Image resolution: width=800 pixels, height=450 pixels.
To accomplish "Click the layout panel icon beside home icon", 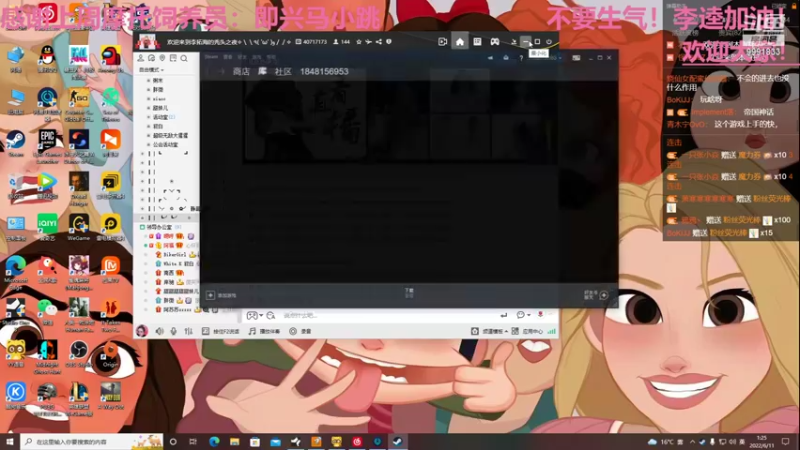I will (x=477, y=42).
